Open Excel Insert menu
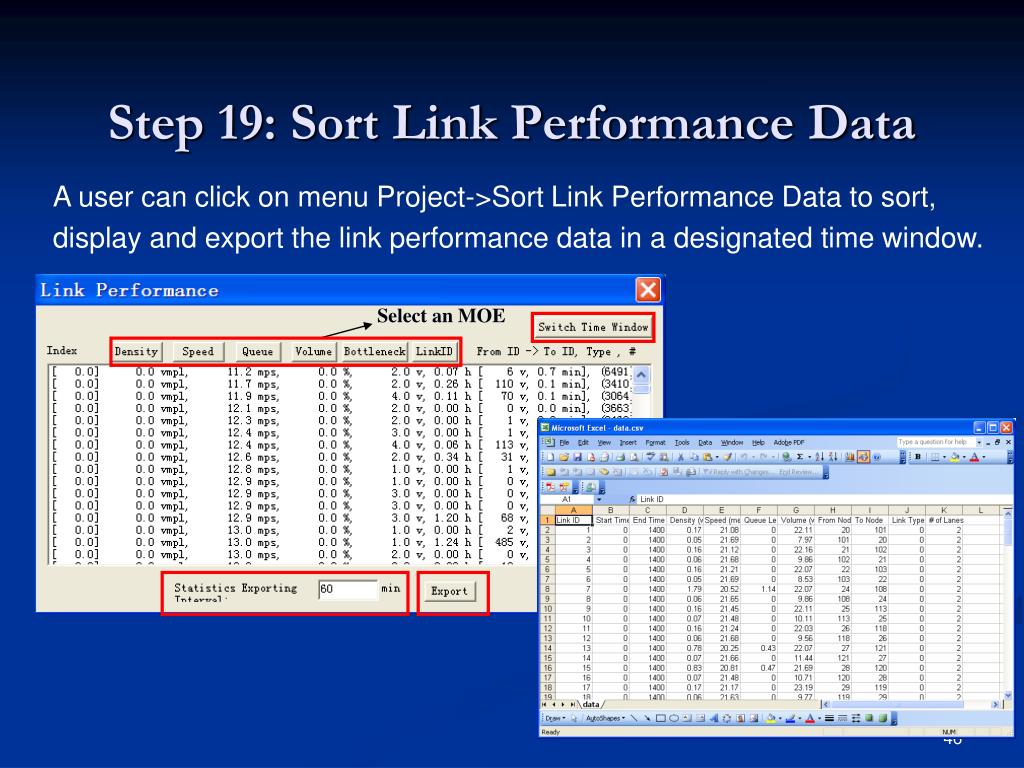1024x768 pixels. 628,443
